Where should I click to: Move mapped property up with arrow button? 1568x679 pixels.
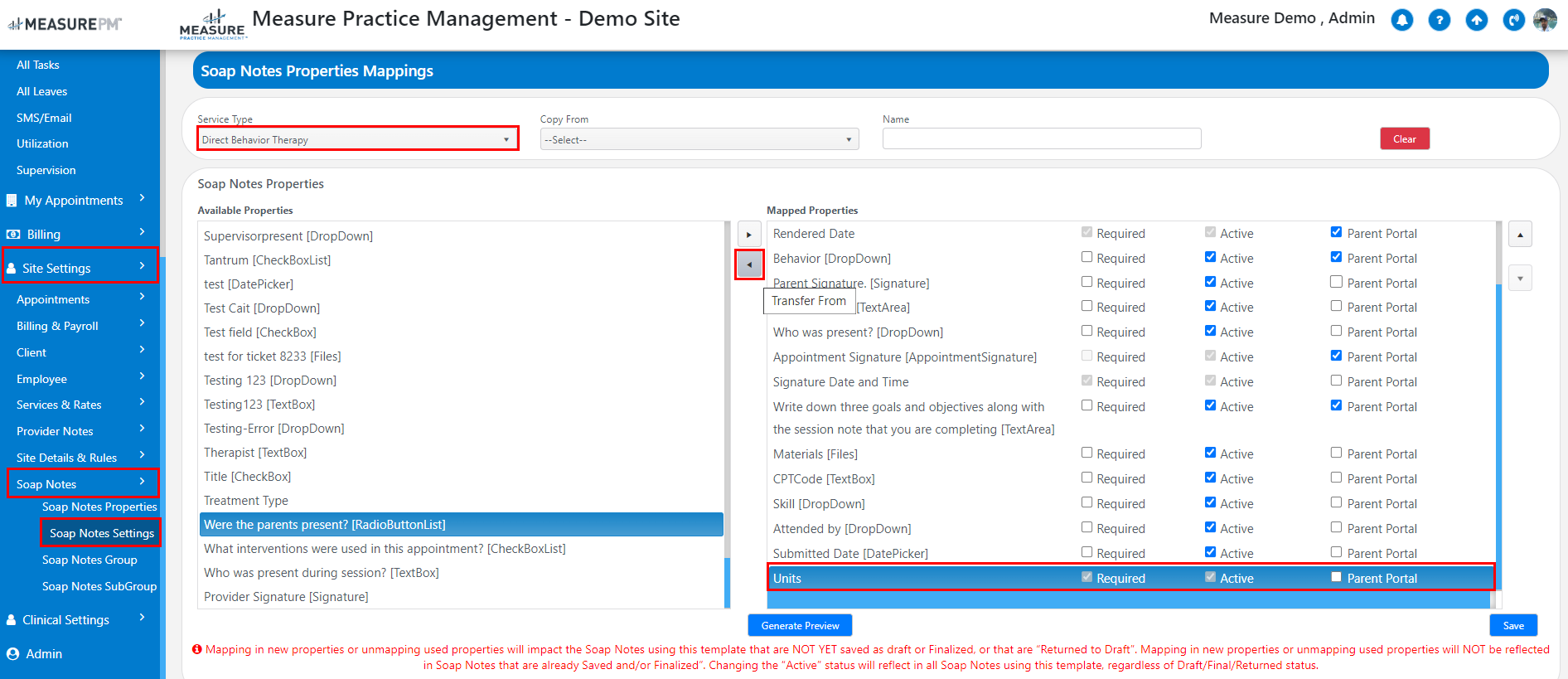(x=1520, y=235)
